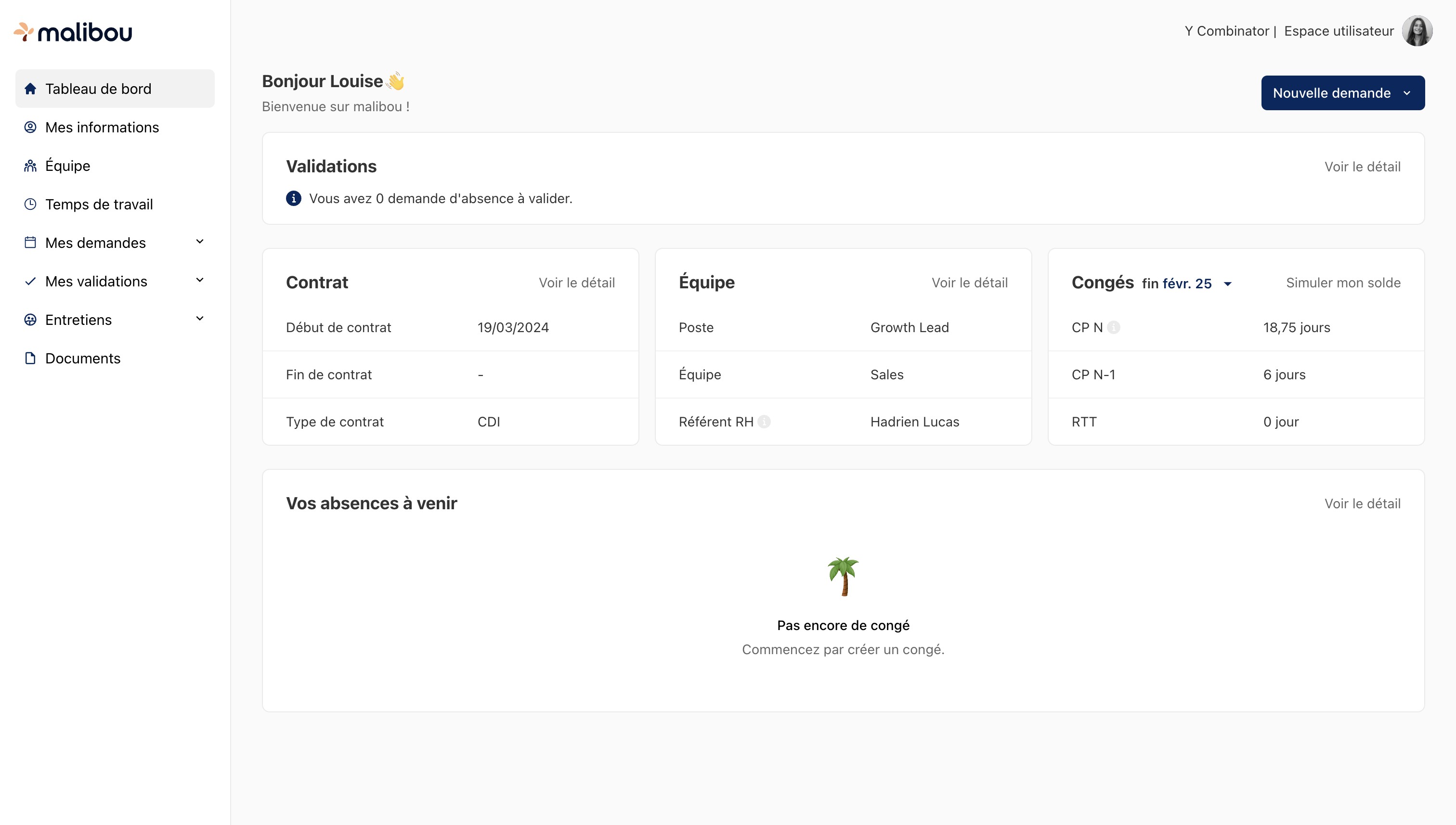Go to Mes informations
The height and width of the screenshot is (825, 1456).
[x=115, y=127]
